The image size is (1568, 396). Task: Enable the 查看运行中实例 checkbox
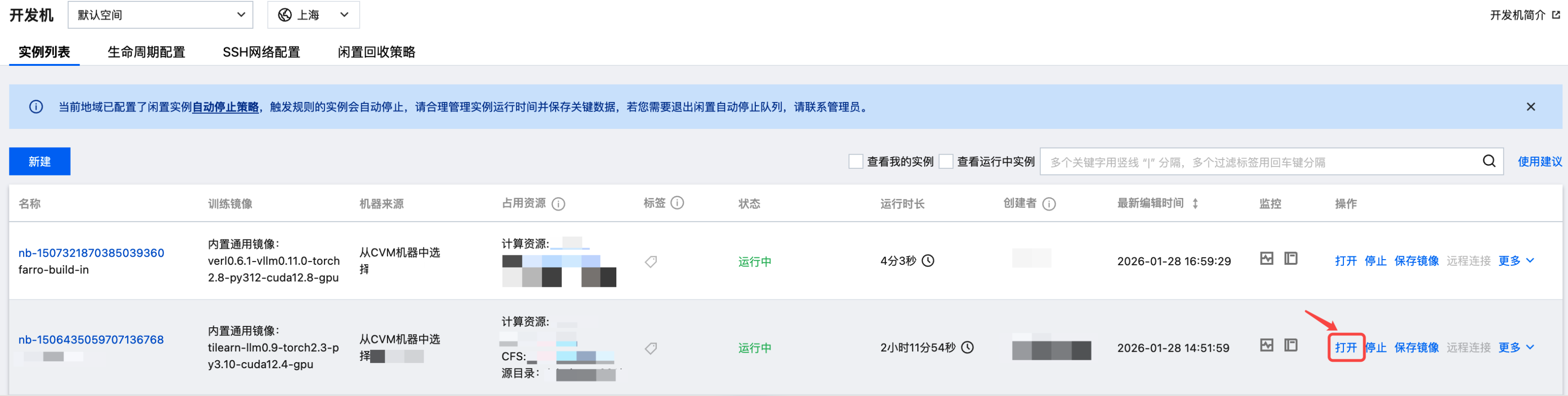946,161
